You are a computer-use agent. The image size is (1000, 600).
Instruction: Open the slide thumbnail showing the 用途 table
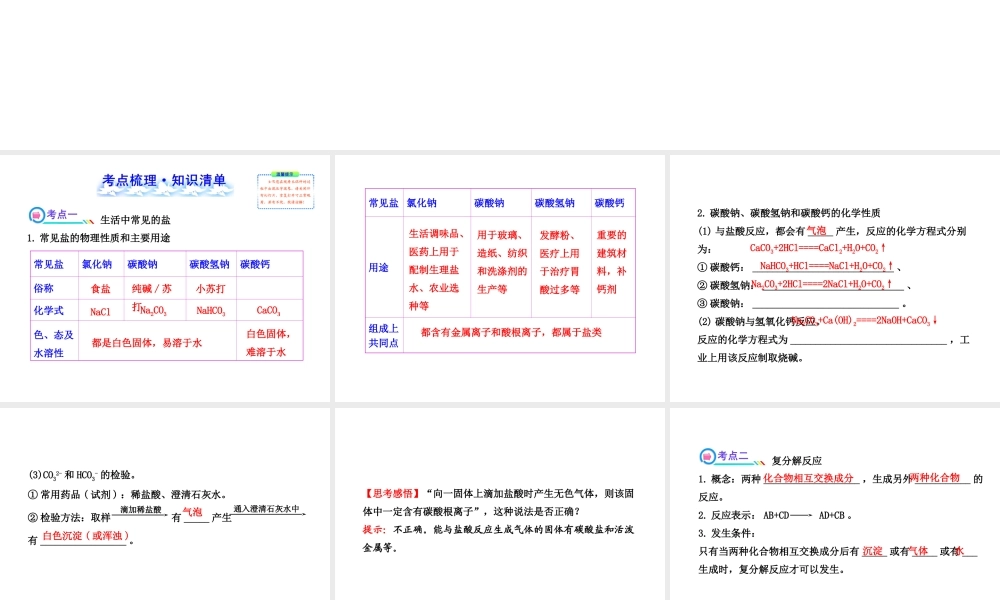coord(499,278)
